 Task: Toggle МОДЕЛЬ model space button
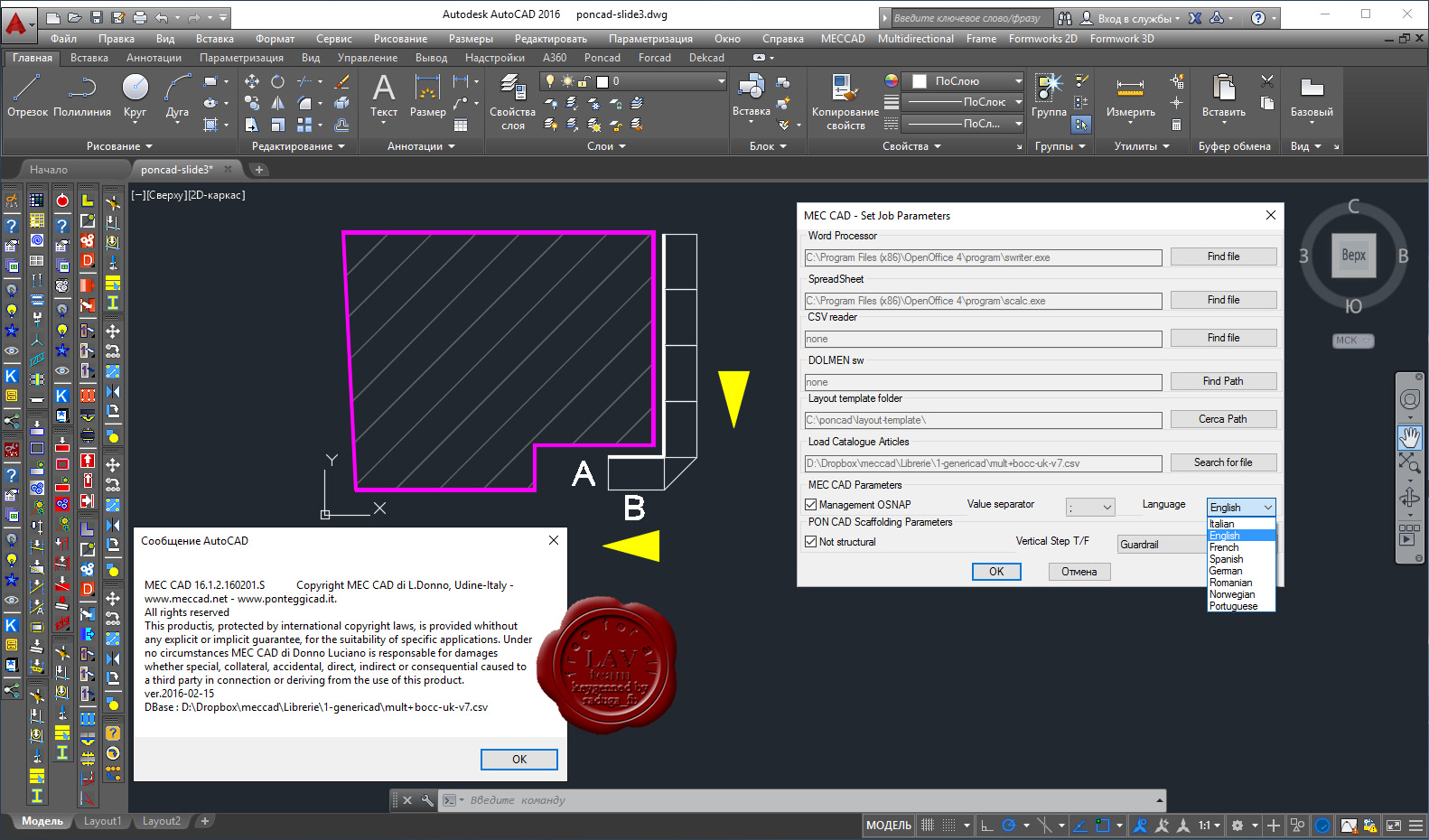[889, 826]
